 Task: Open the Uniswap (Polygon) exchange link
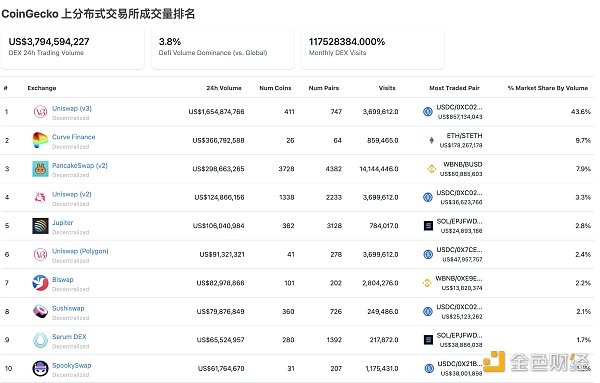click(80, 251)
